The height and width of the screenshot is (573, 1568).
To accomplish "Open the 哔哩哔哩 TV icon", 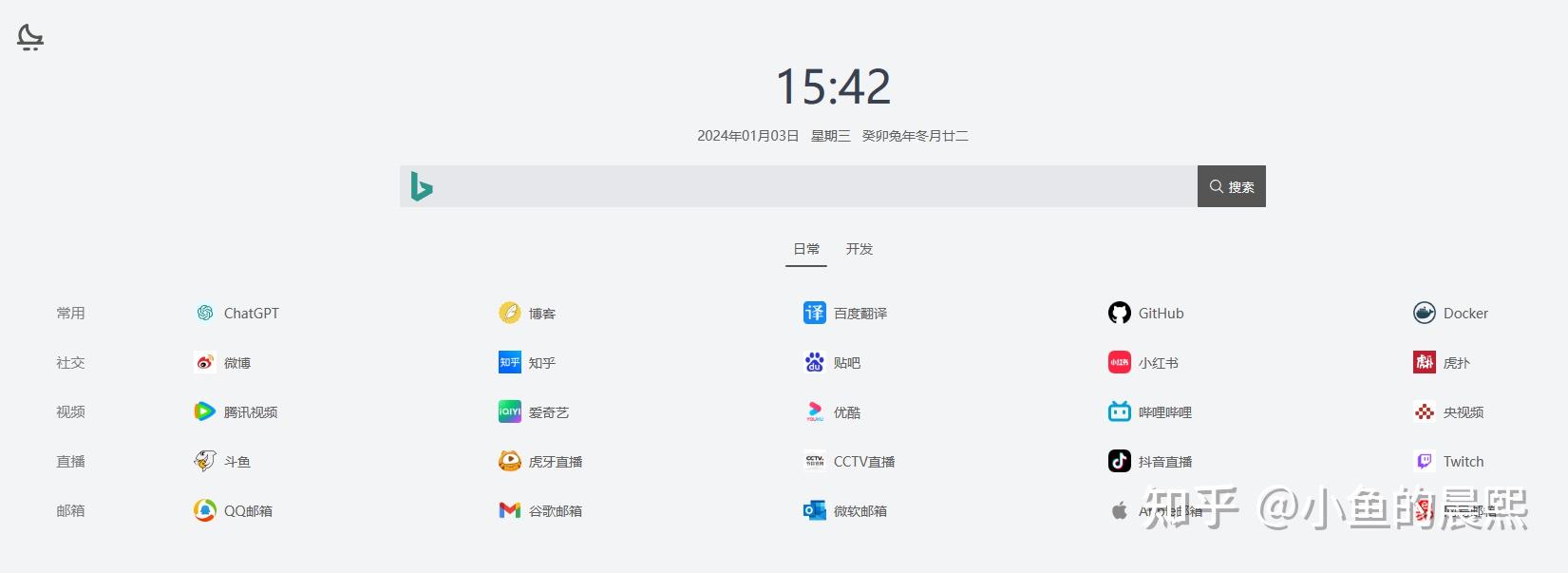I will (1120, 411).
